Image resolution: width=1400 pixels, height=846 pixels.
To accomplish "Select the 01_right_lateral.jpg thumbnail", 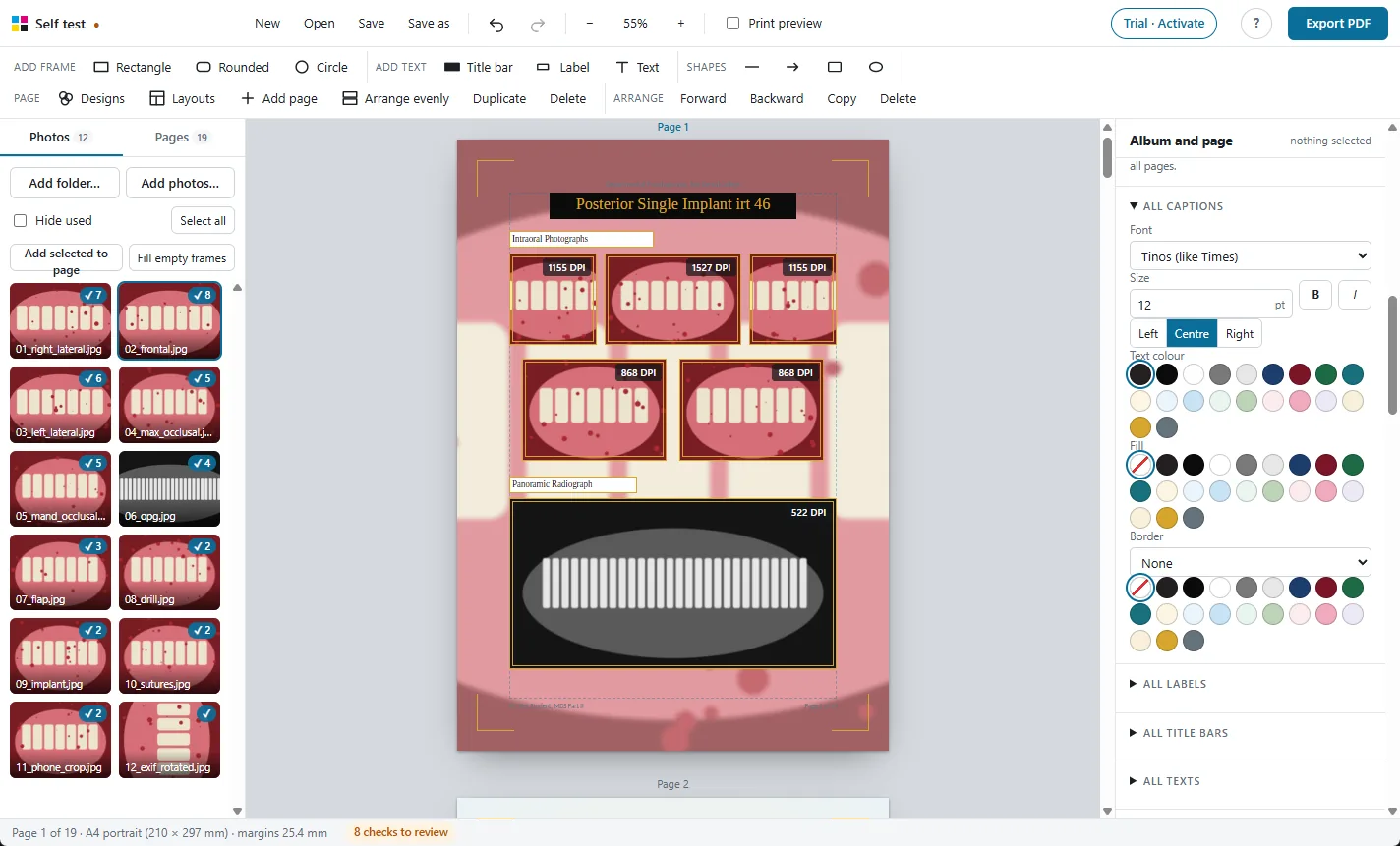I will 61,321.
